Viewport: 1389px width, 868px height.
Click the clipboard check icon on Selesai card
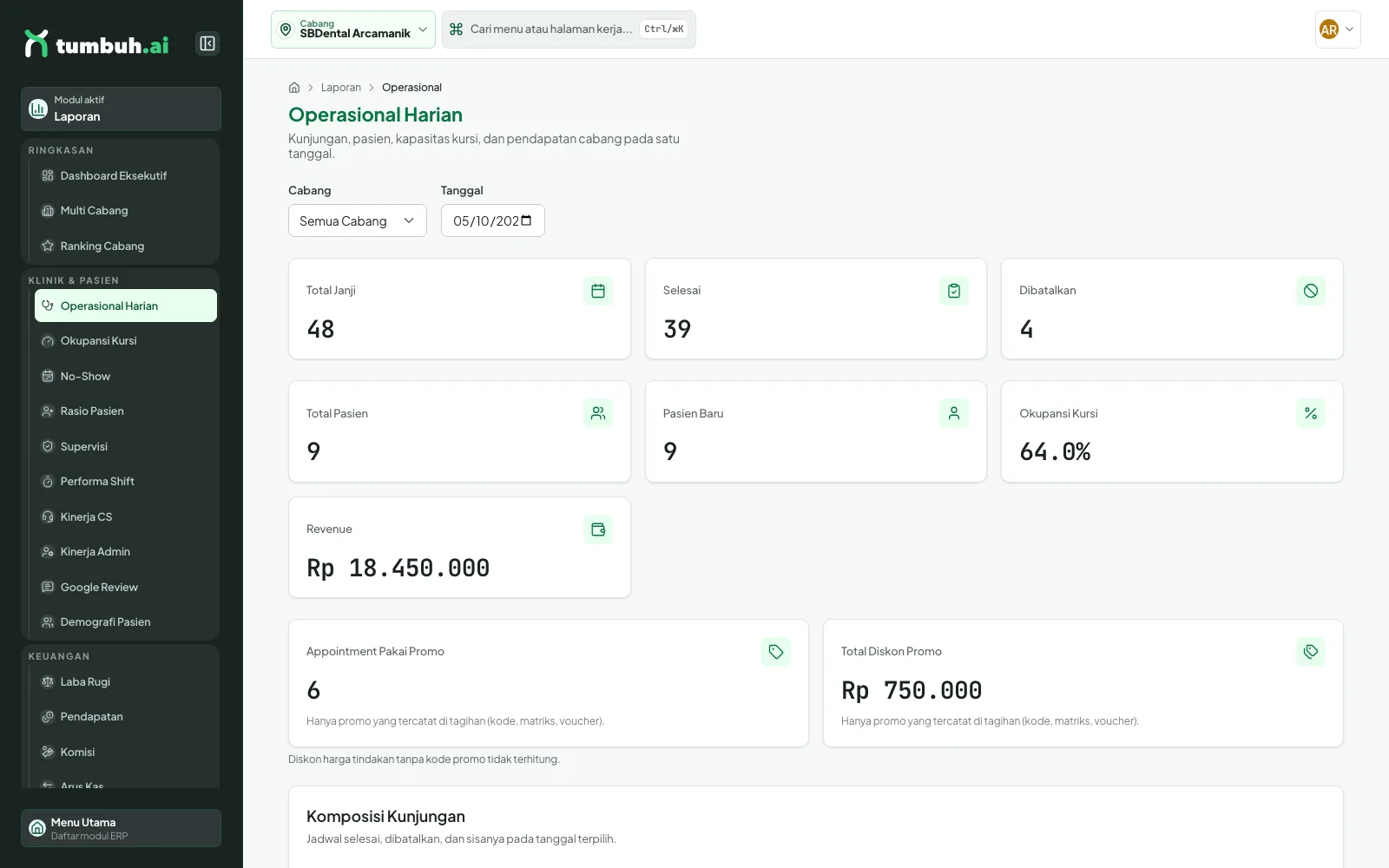pyautogui.click(x=954, y=291)
